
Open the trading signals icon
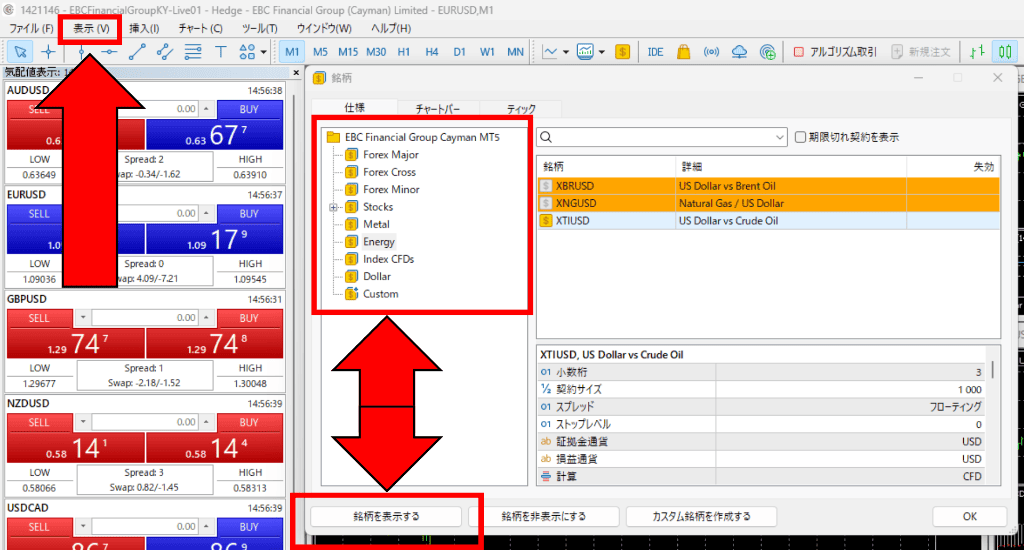711,52
